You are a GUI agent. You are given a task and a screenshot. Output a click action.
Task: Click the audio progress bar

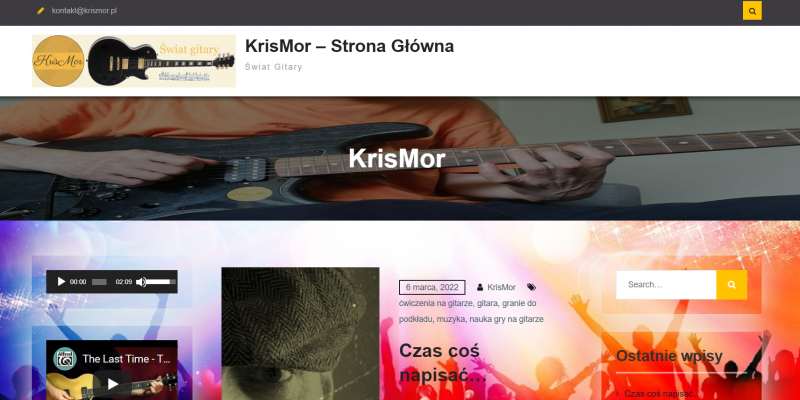pos(99,282)
